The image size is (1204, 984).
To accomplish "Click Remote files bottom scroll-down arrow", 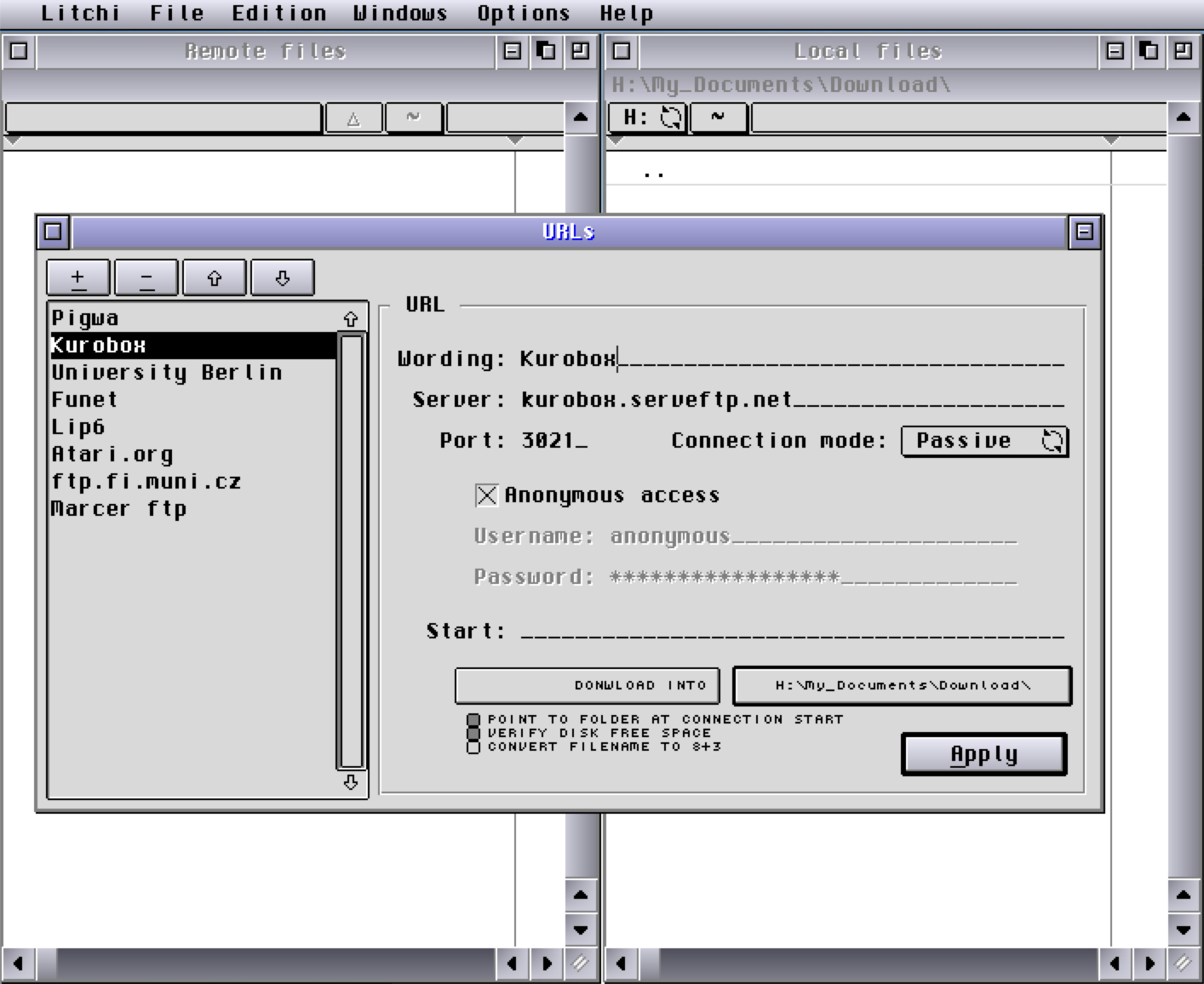I will point(581,930).
